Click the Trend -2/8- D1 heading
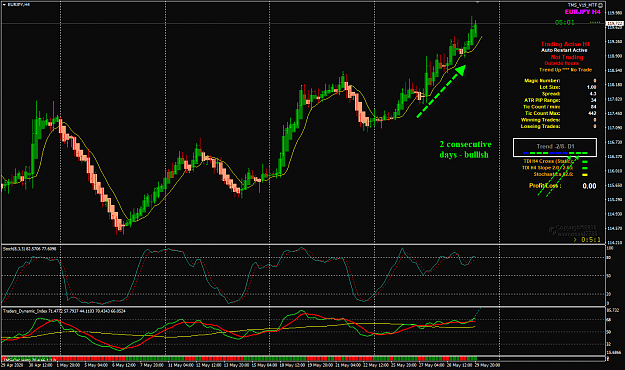Screen dimensions: 625x370 (x=555, y=146)
